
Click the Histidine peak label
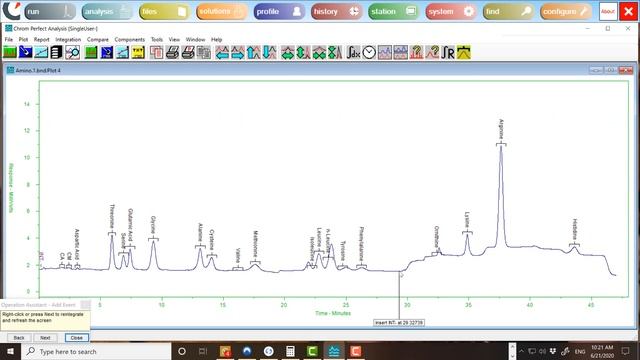click(575, 229)
